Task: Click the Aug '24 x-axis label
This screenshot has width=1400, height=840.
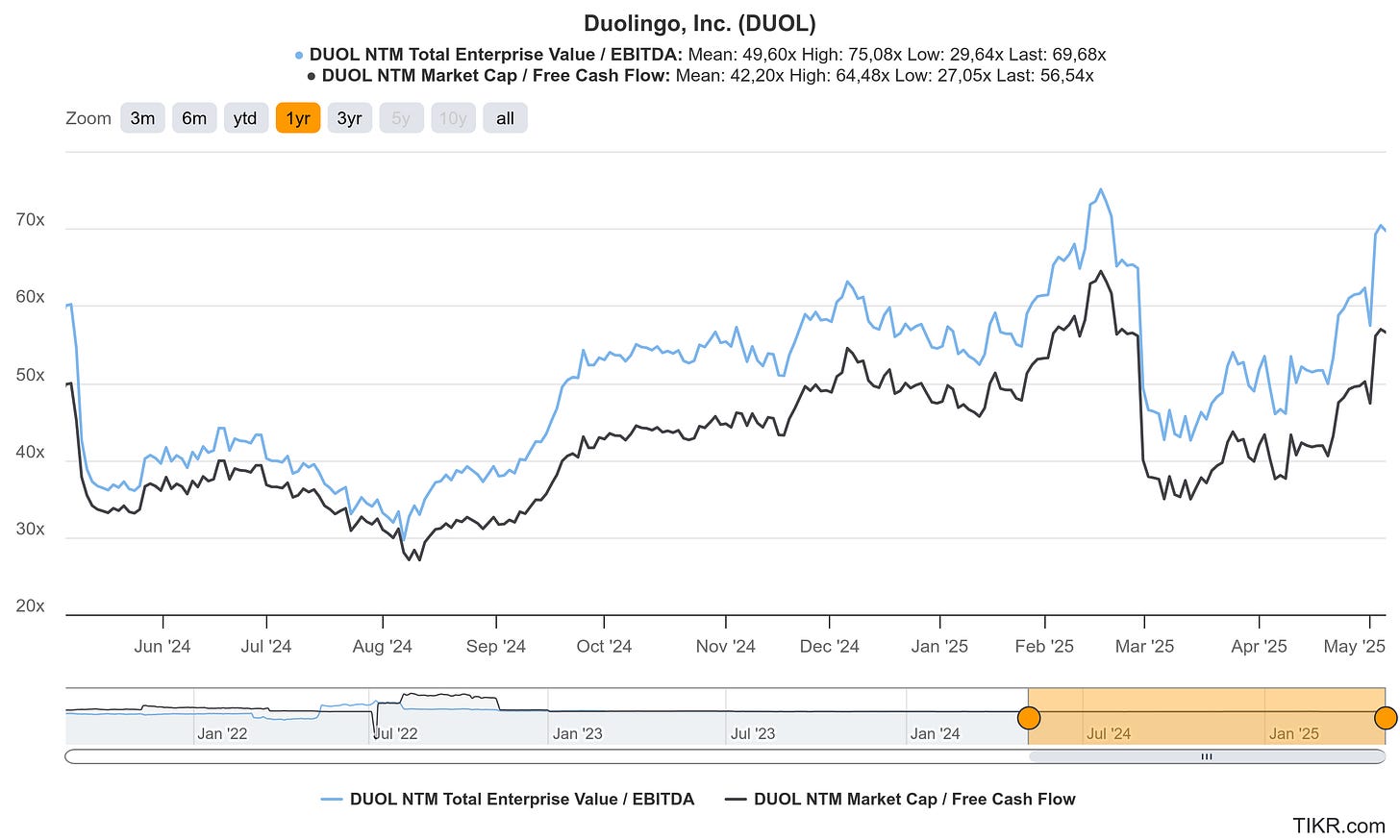Action: pyautogui.click(x=383, y=646)
